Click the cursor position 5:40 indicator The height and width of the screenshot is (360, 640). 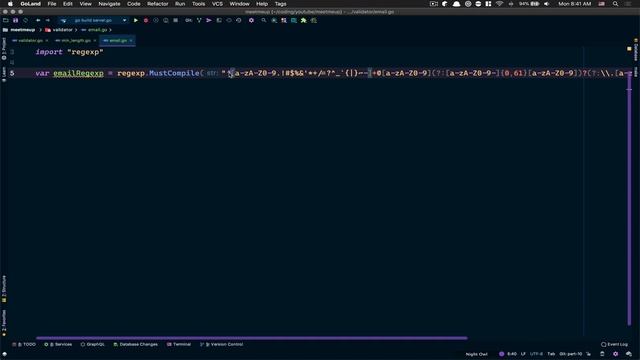(x=512, y=354)
